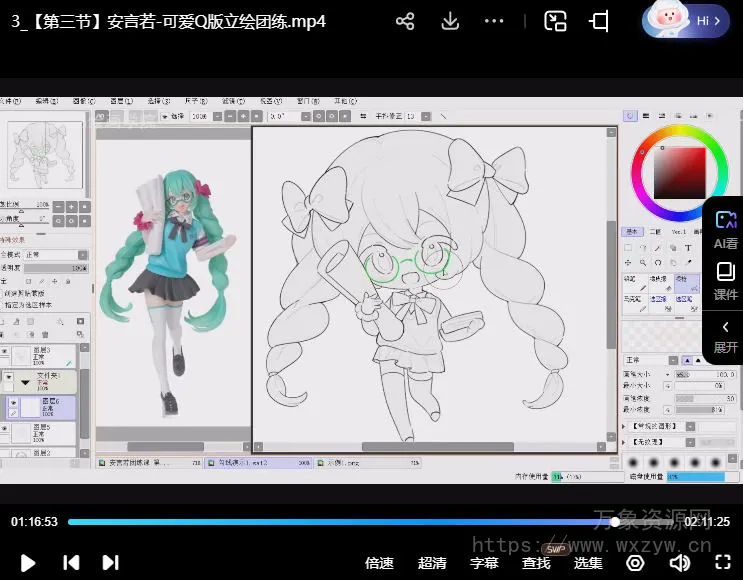The image size is (743, 580).
Task: Open the 字幕 subtitles menu
Action: pos(484,563)
